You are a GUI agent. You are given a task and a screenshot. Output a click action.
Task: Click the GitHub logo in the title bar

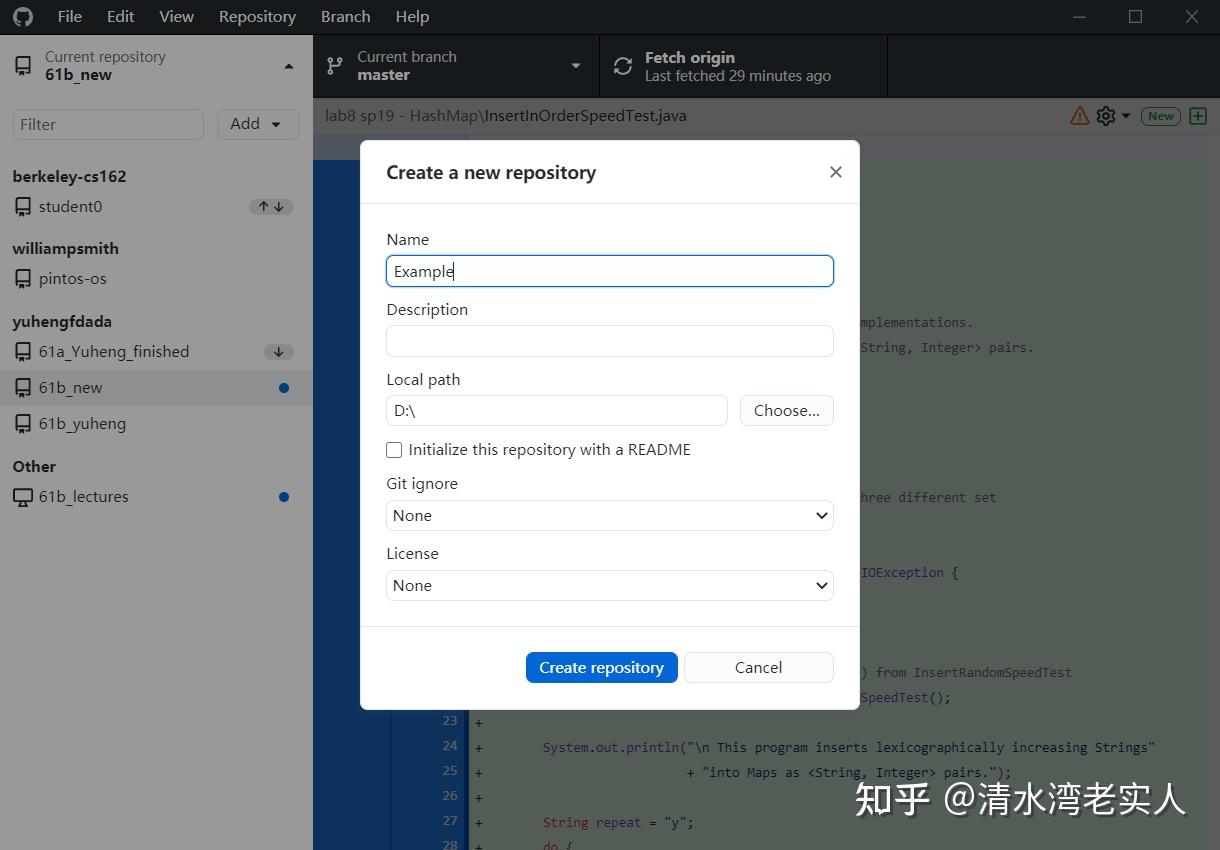click(22, 16)
